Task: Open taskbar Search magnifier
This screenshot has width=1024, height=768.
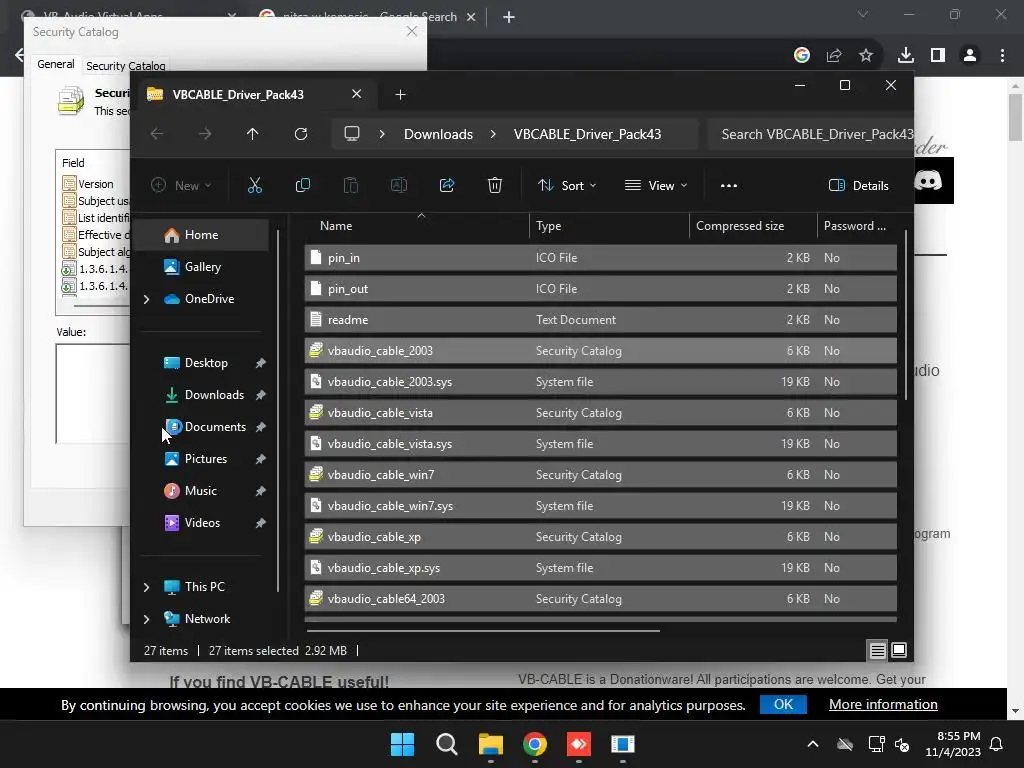Action: [447, 744]
